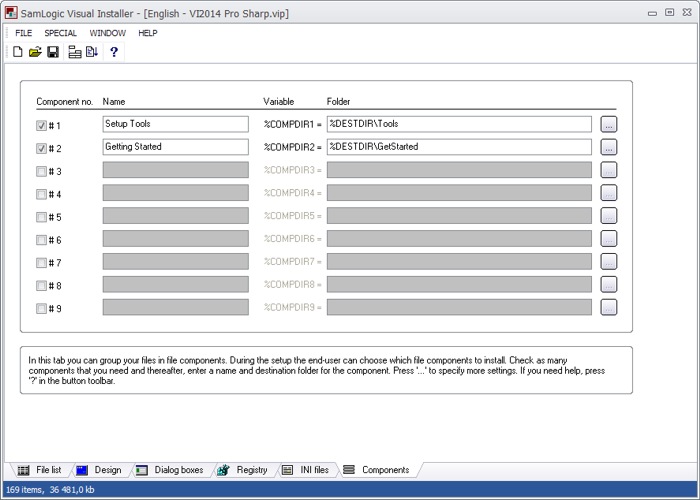Click the 'Folder' column header
This screenshot has width=700, height=500.
click(338, 102)
